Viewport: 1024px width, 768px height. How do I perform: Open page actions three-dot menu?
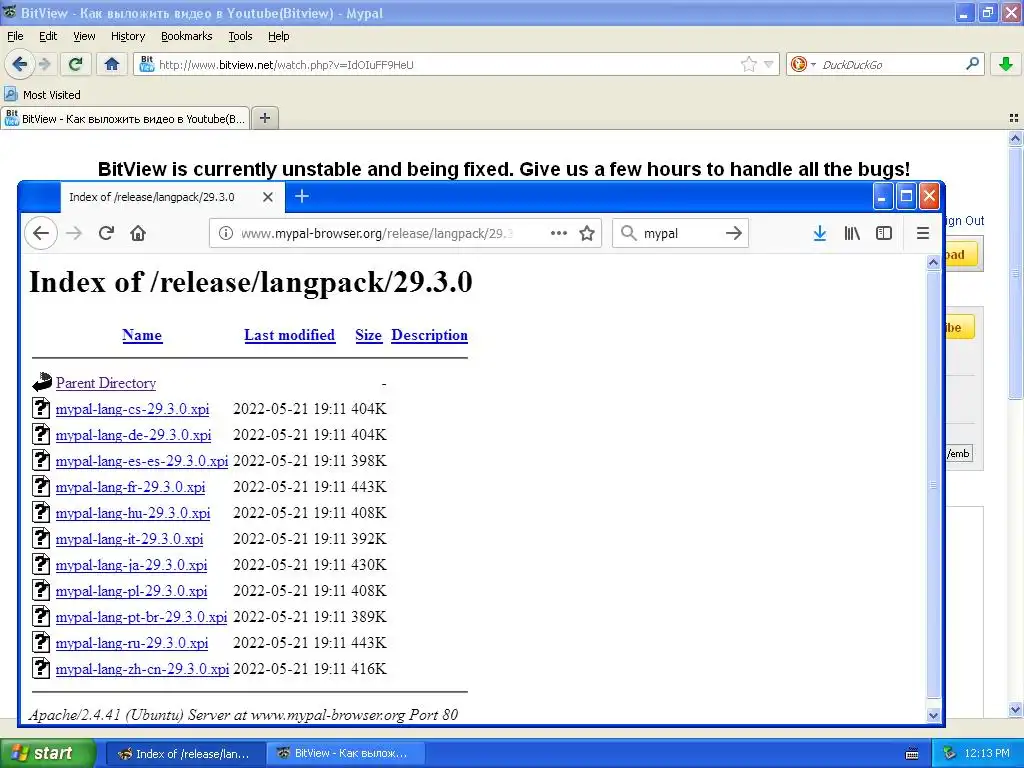point(559,233)
